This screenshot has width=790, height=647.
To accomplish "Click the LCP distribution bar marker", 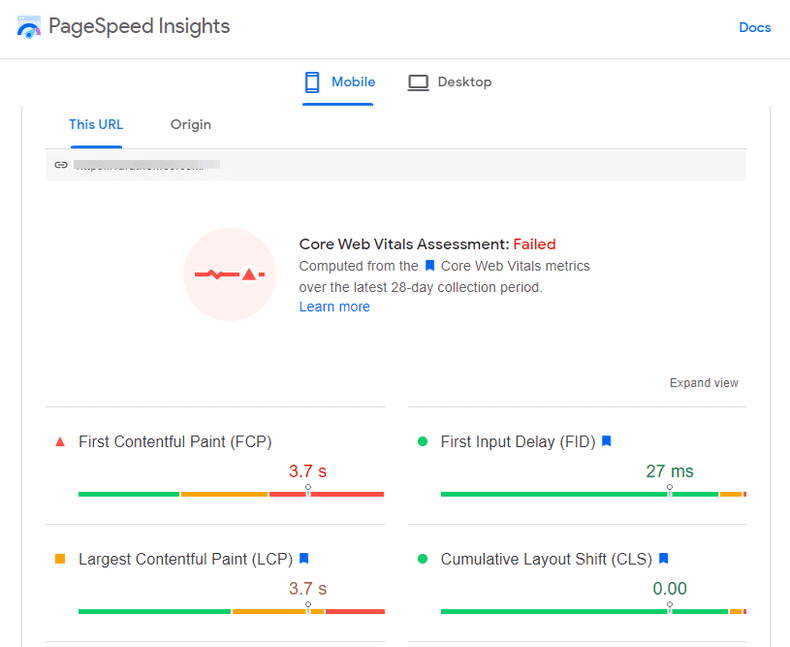I will point(308,607).
